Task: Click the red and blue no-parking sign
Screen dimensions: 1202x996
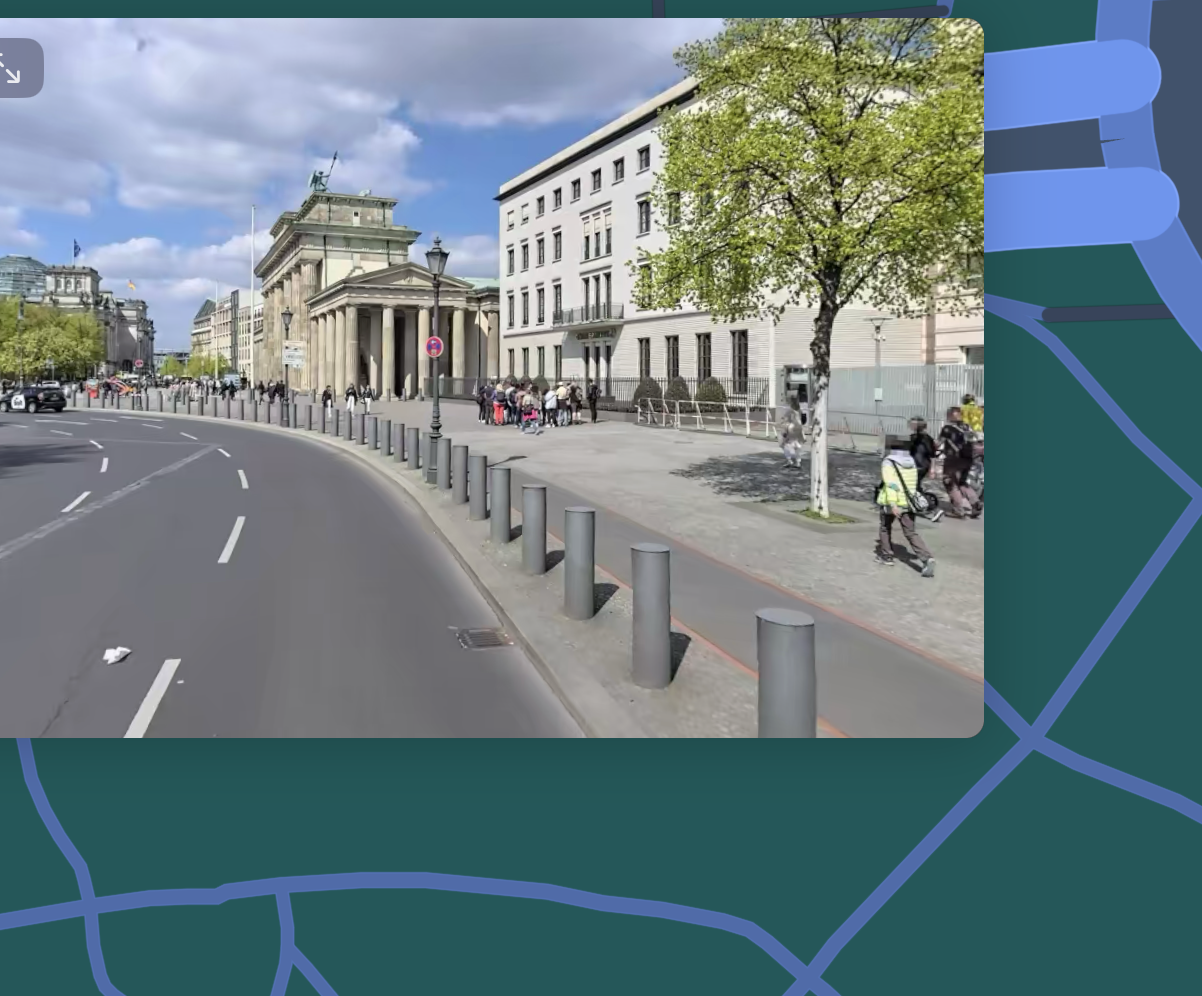Action: point(434,347)
